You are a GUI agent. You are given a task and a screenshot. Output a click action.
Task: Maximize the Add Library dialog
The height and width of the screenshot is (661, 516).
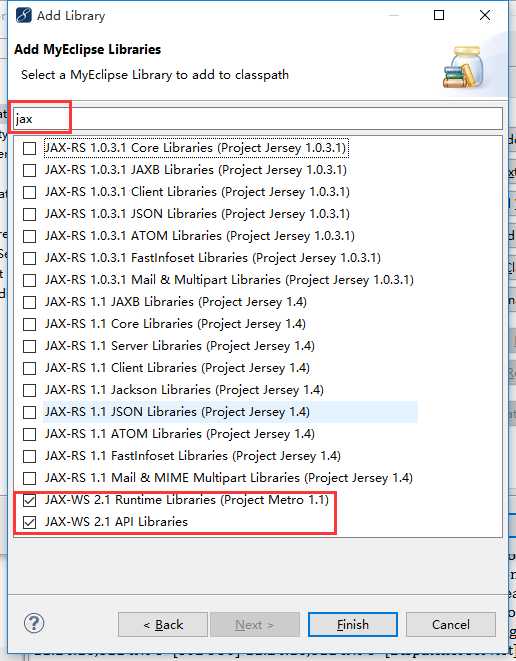click(439, 15)
